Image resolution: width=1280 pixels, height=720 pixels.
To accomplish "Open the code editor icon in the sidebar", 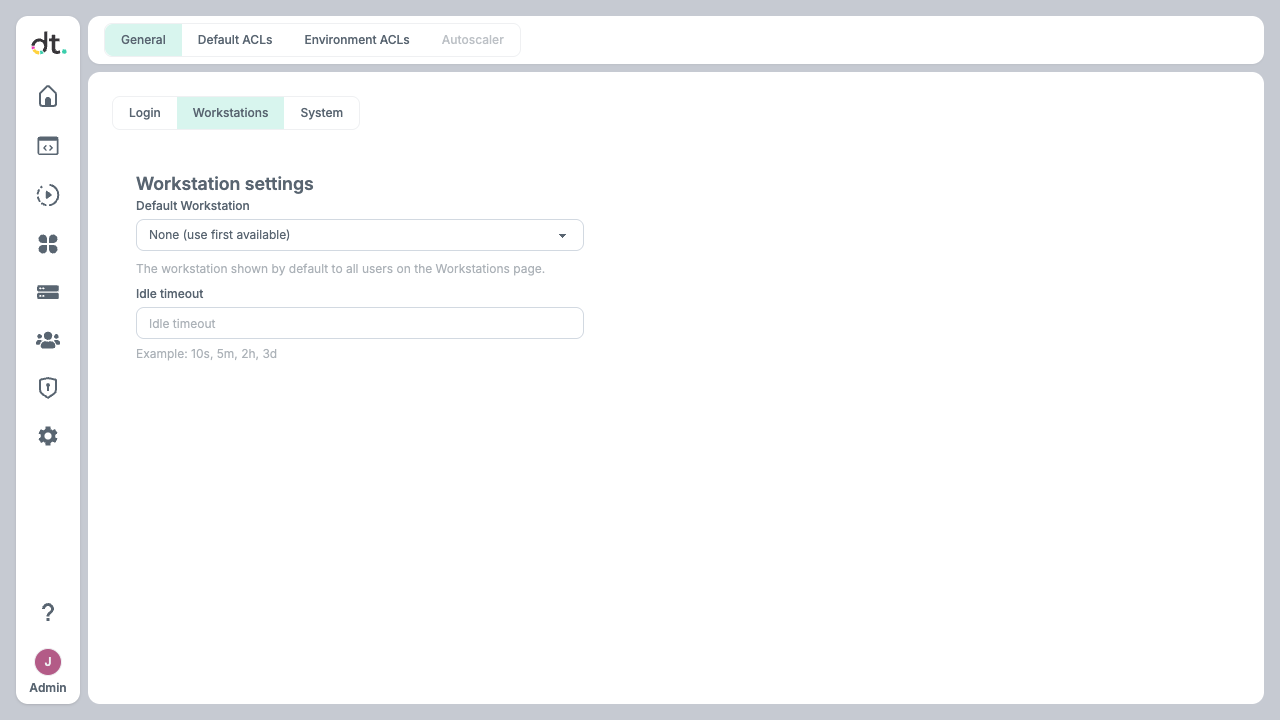I will tap(48, 146).
